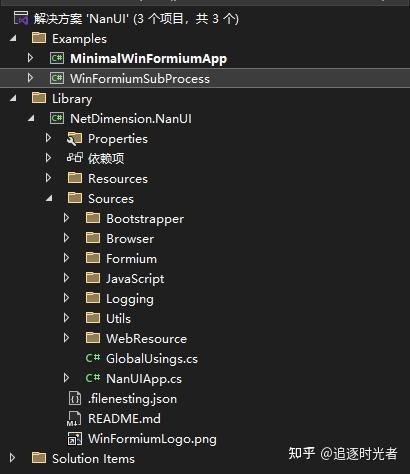Click the GlobalUsings.cs C# file icon

(93, 358)
